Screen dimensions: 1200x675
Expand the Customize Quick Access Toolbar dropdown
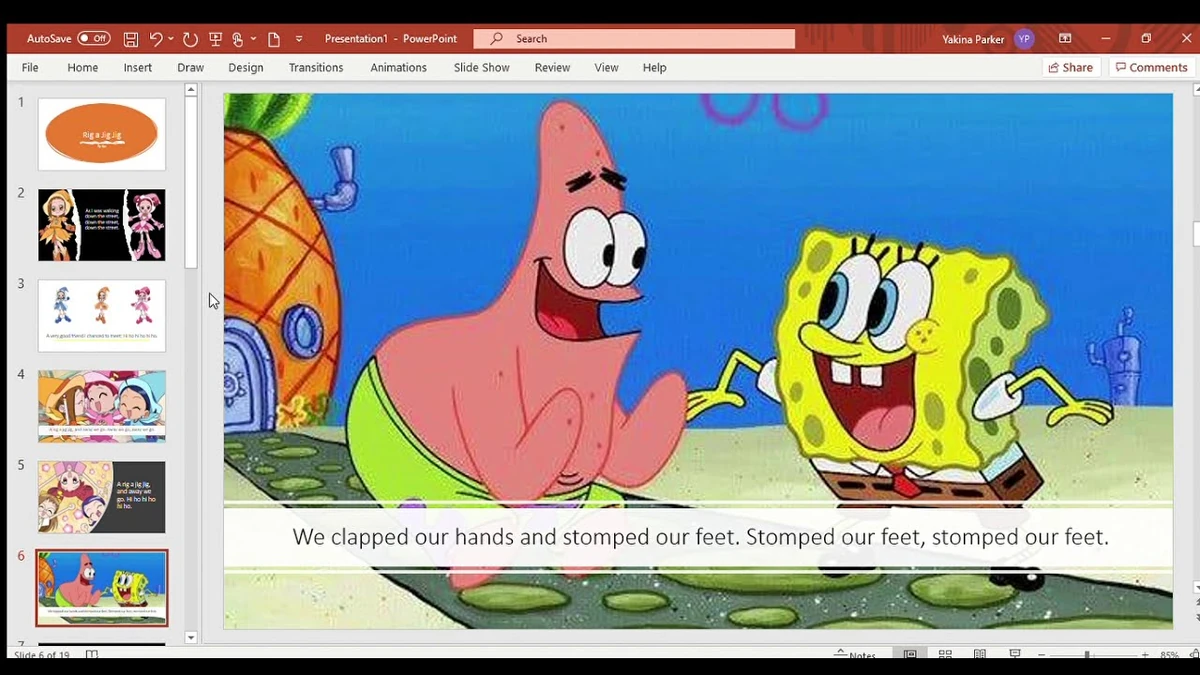tap(299, 39)
